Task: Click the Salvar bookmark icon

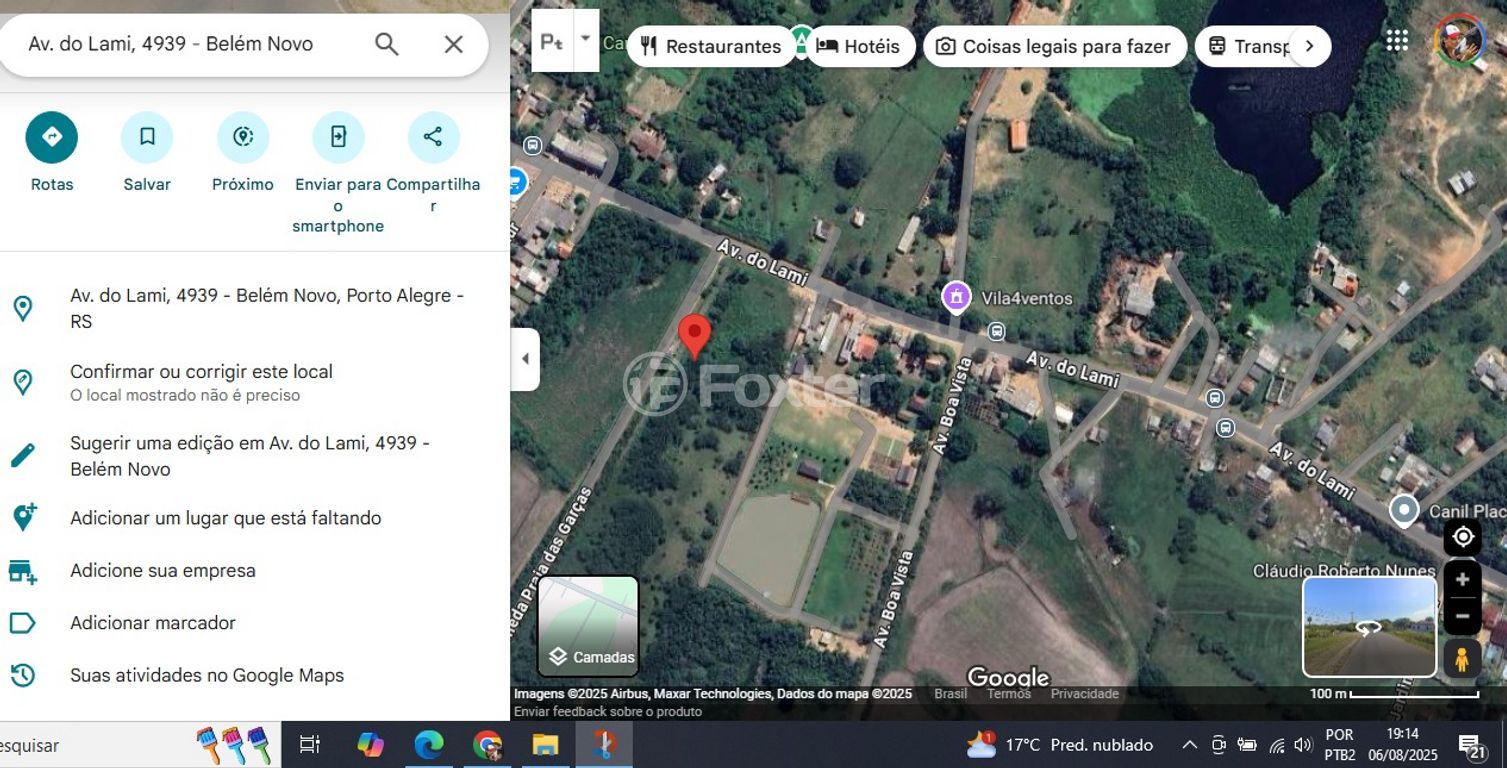Action: pos(147,137)
